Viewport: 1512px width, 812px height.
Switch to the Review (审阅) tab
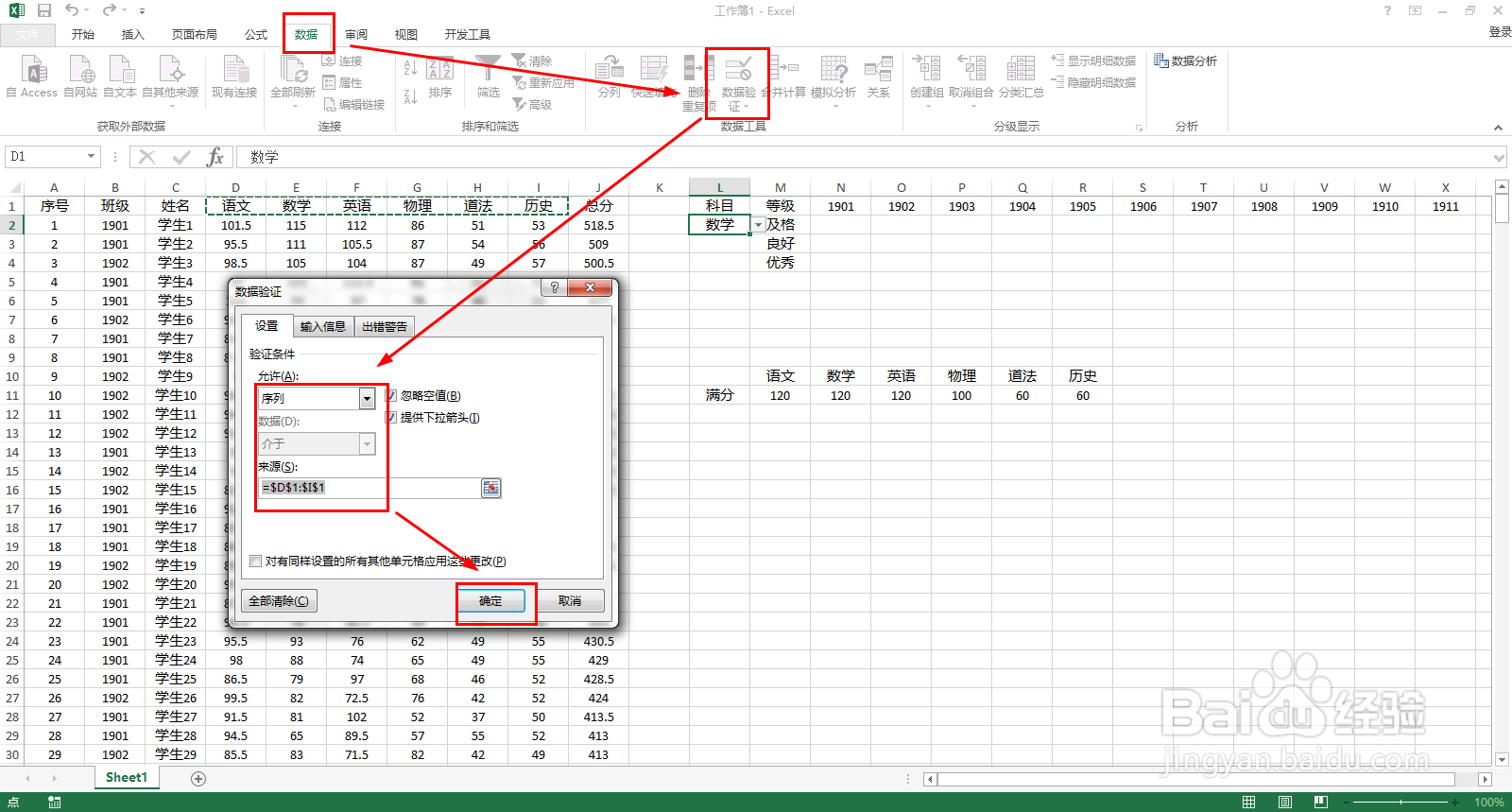click(x=356, y=35)
